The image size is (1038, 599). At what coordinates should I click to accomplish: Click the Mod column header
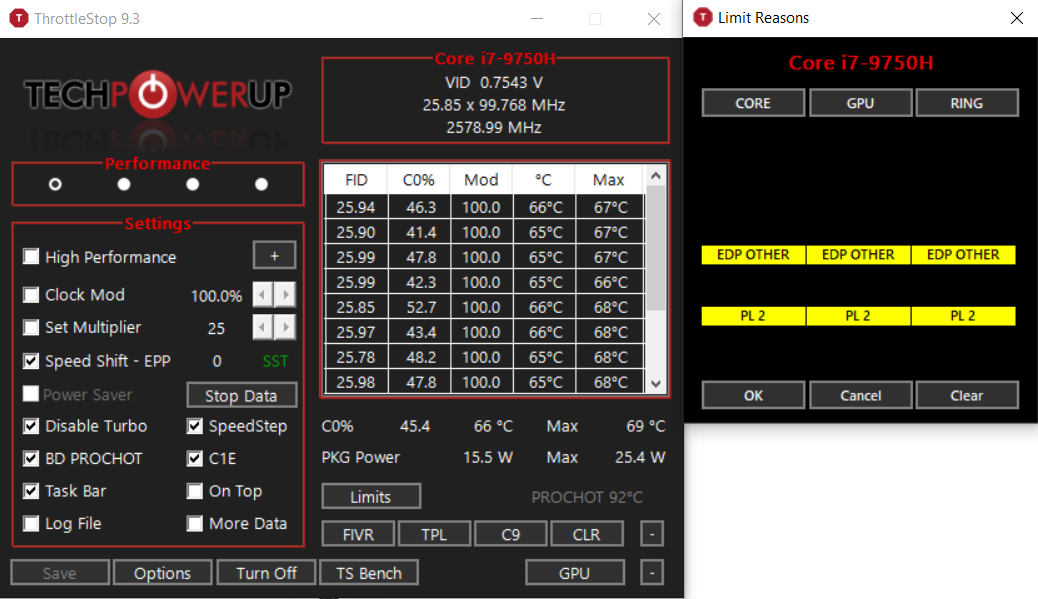pos(481,179)
